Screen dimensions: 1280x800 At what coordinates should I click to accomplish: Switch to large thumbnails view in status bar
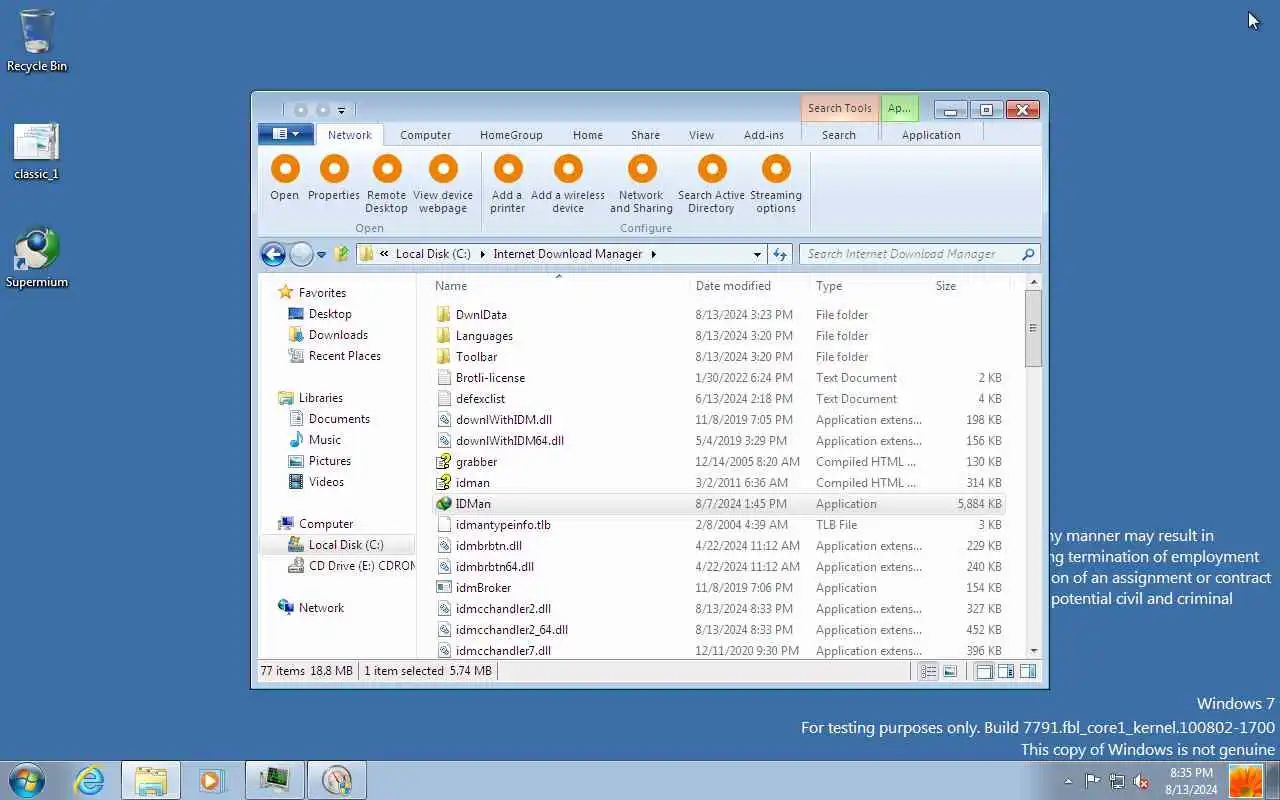click(950, 672)
